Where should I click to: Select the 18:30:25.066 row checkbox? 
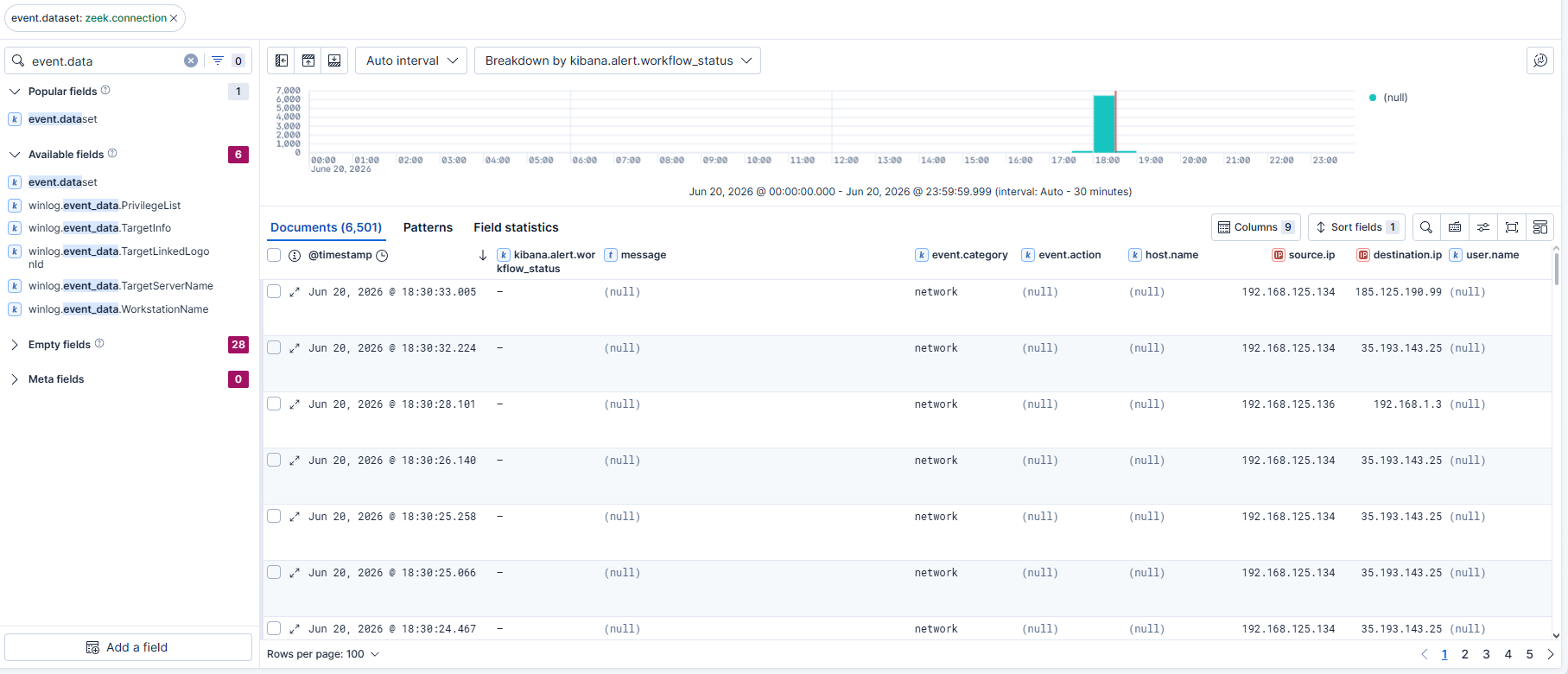pyautogui.click(x=274, y=572)
